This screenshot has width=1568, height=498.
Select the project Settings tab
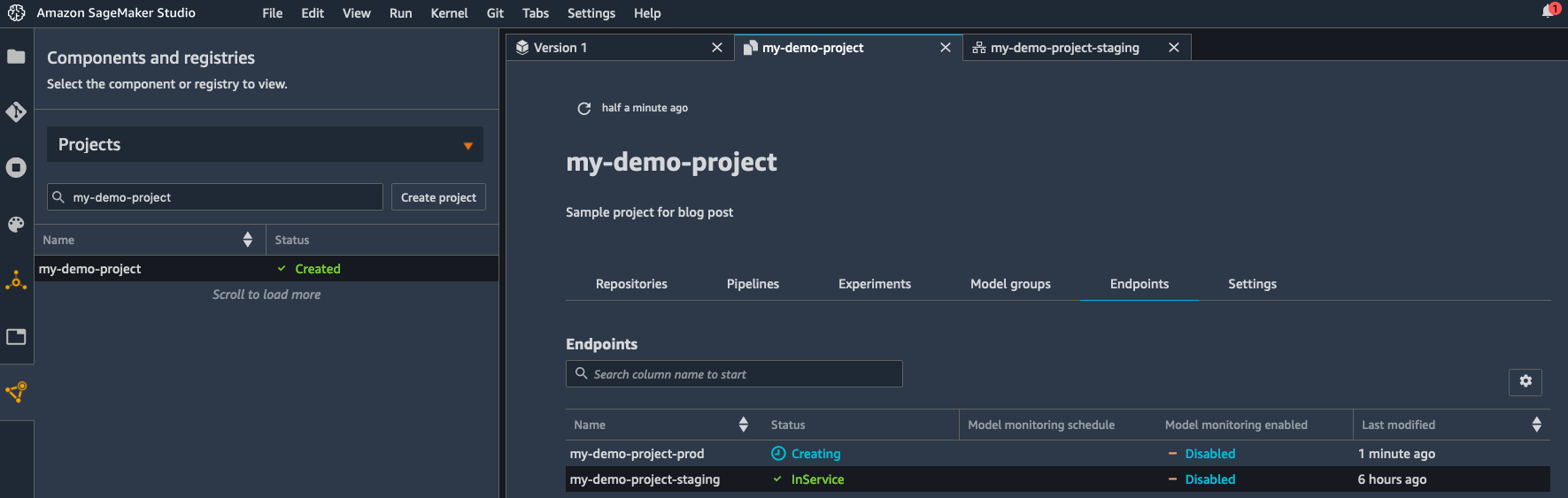1252,284
